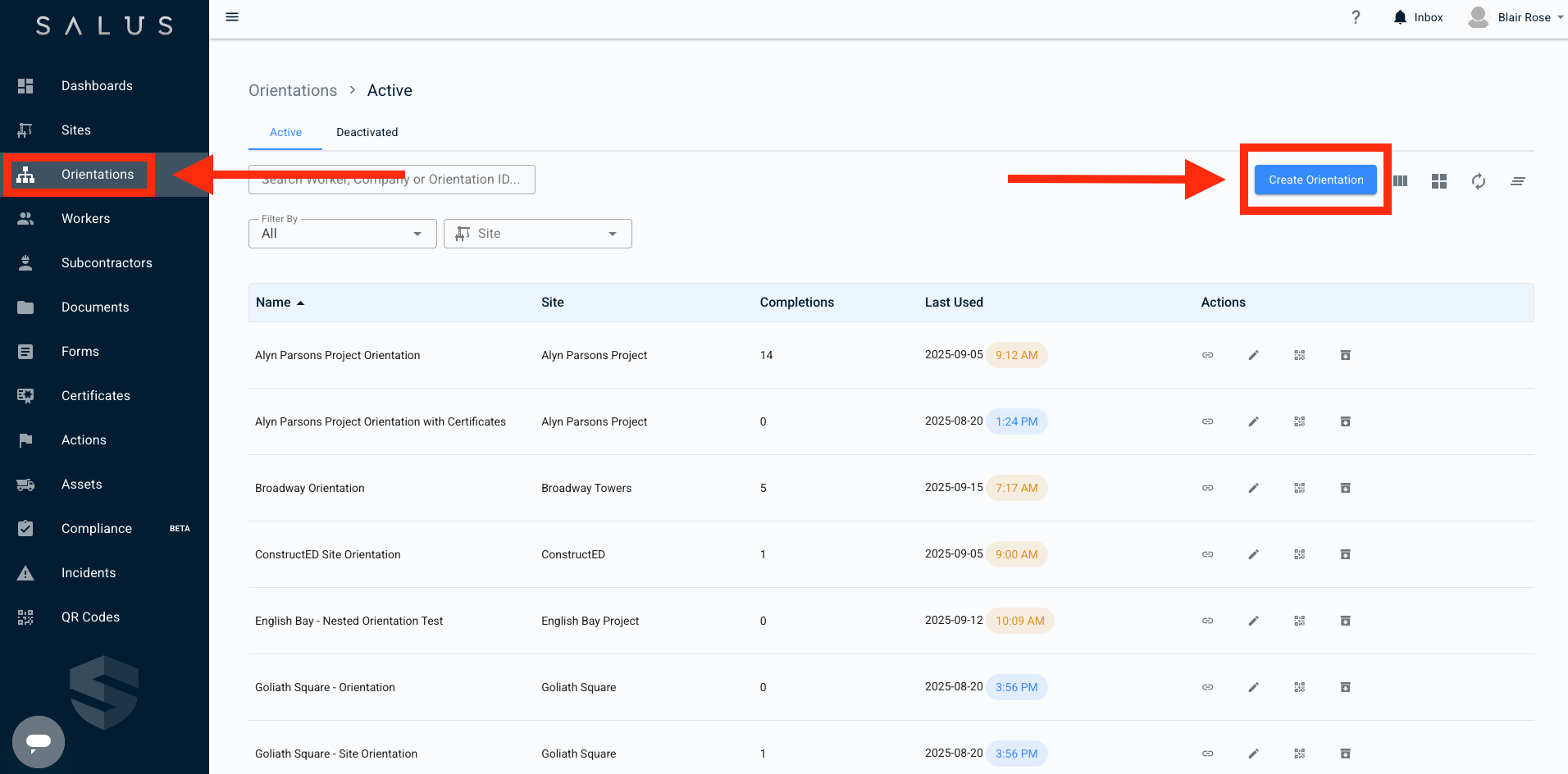Archive the Goliath Square - Orientation

pos(1345,687)
